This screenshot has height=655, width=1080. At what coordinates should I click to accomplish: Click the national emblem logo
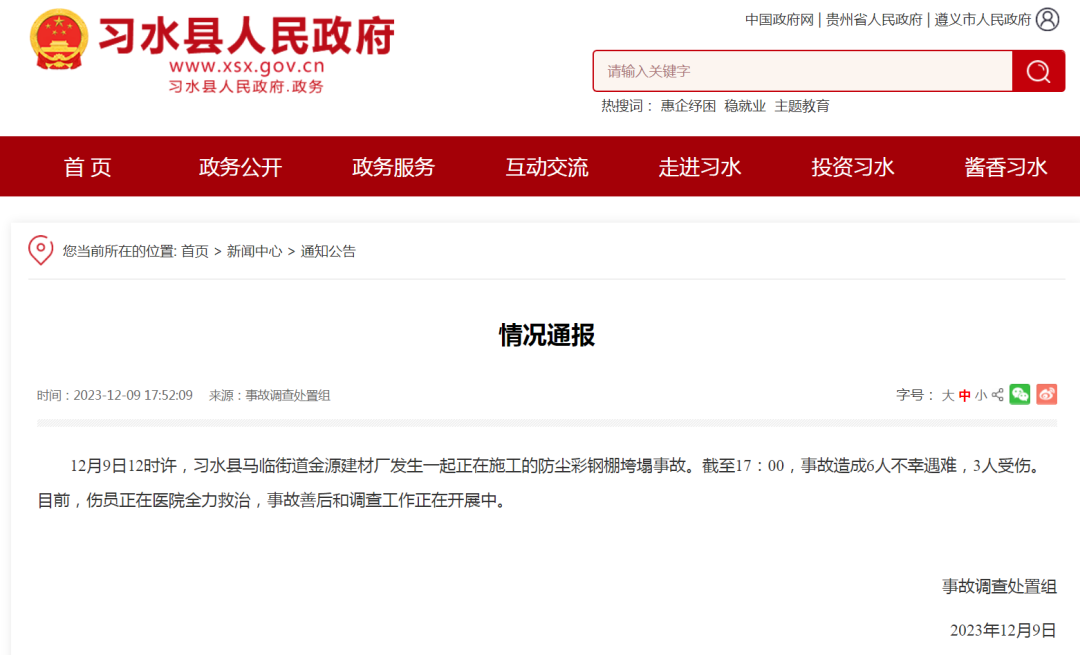59,40
